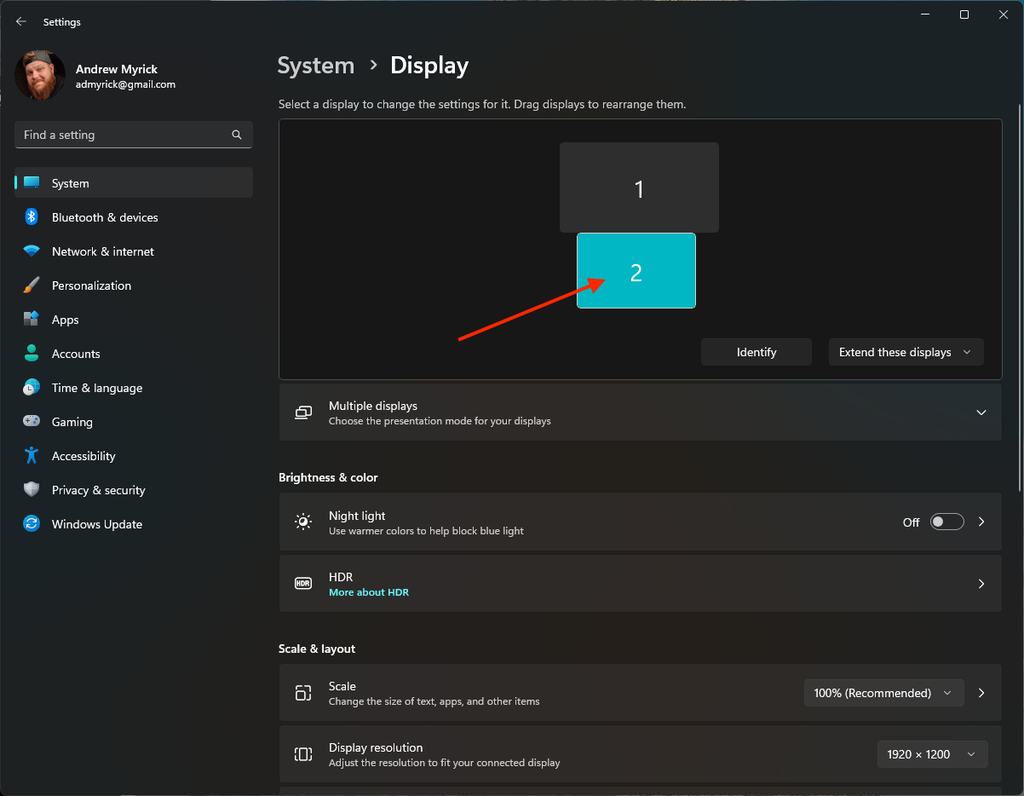Go to Accounts in the sidebar
Image resolution: width=1024 pixels, height=796 pixels.
pyautogui.click(x=76, y=354)
